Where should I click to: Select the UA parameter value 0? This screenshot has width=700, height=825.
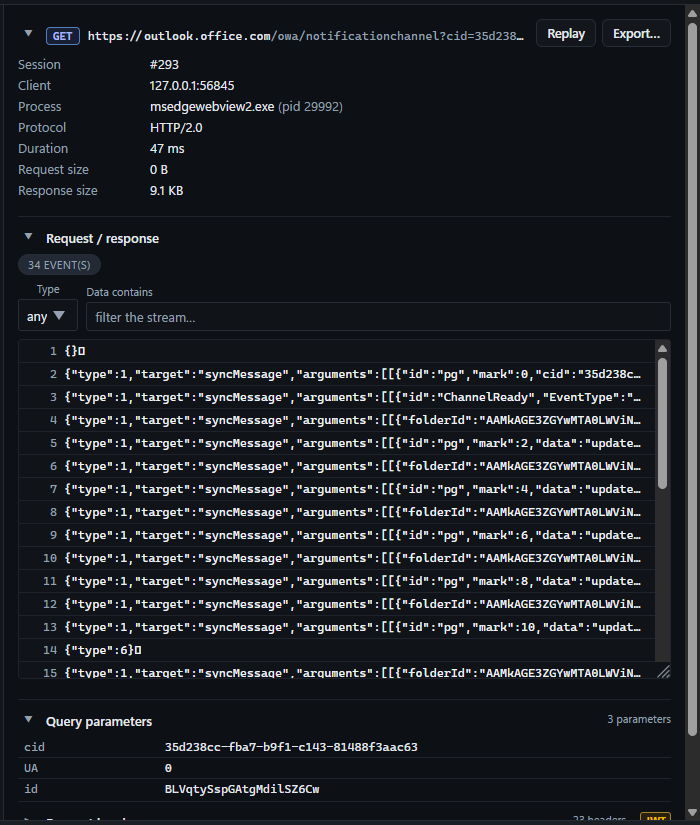point(168,768)
